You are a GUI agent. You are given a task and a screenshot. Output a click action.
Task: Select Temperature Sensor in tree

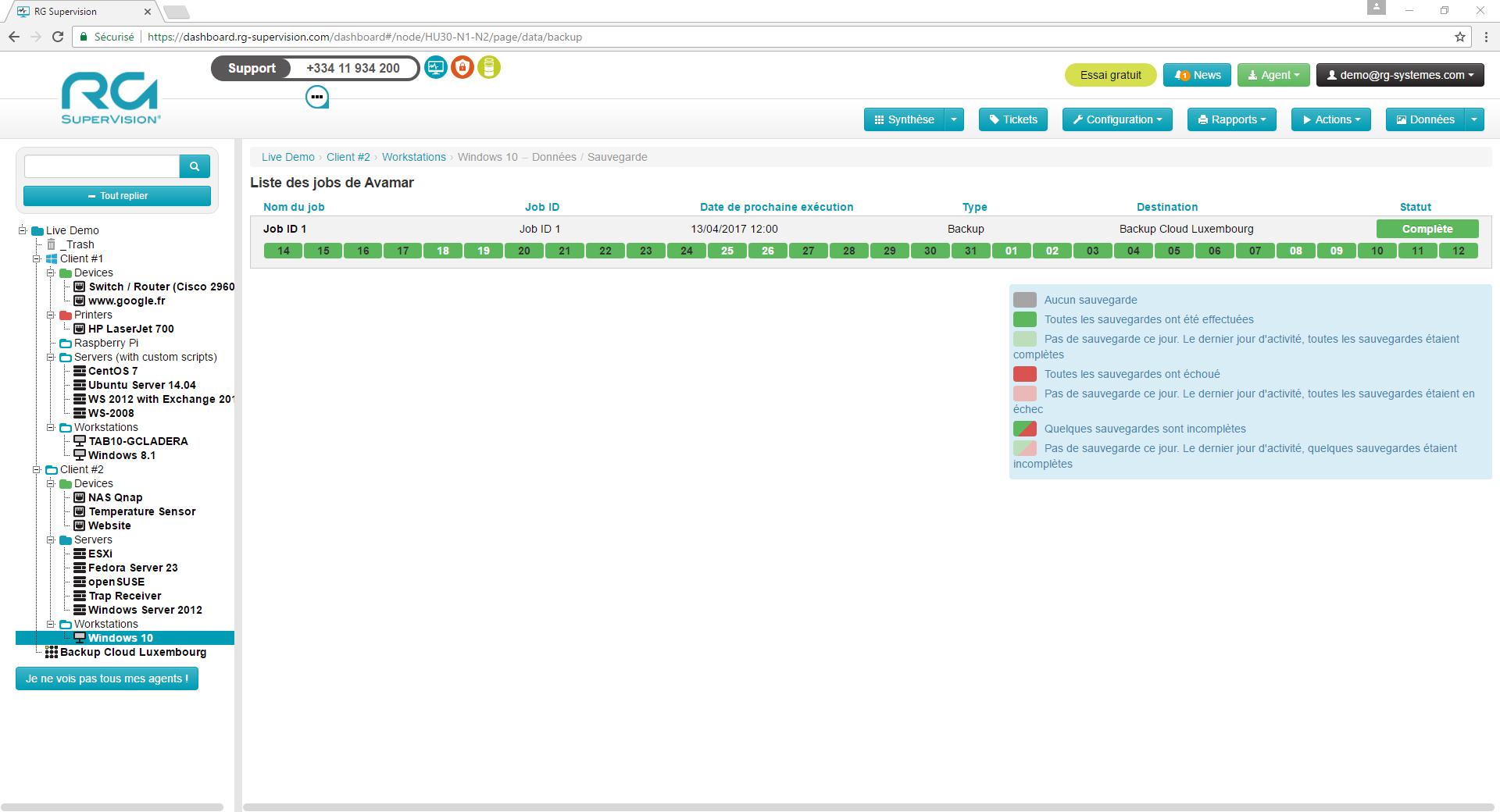(x=142, y=511)
